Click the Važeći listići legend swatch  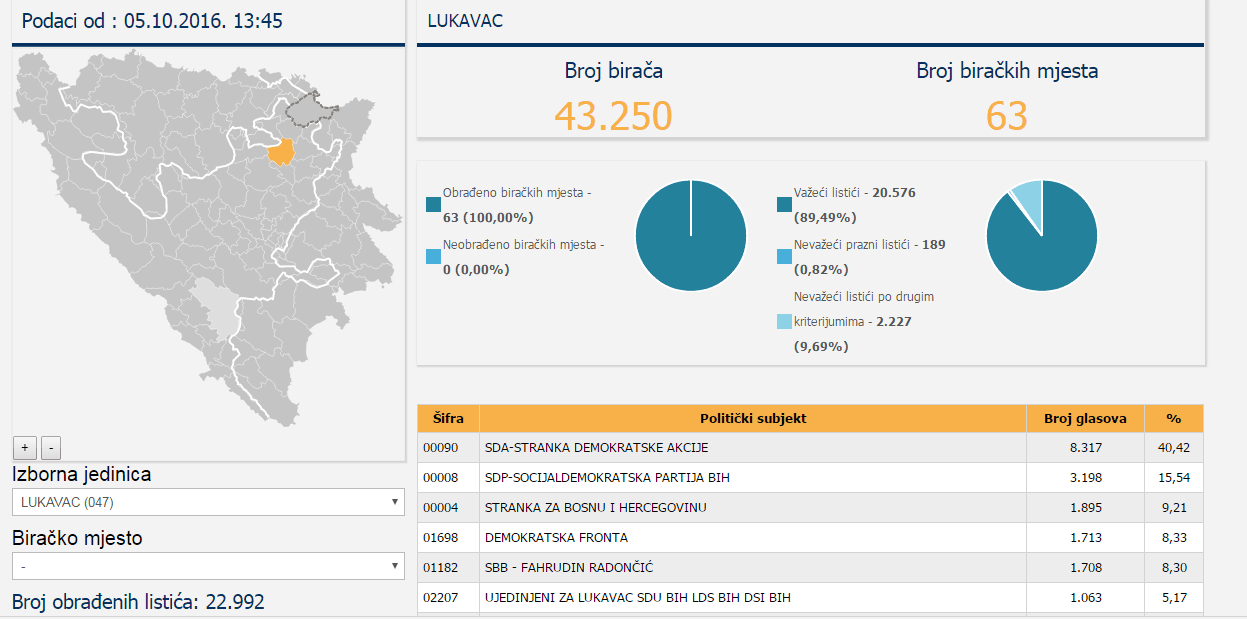pos(784,205)
